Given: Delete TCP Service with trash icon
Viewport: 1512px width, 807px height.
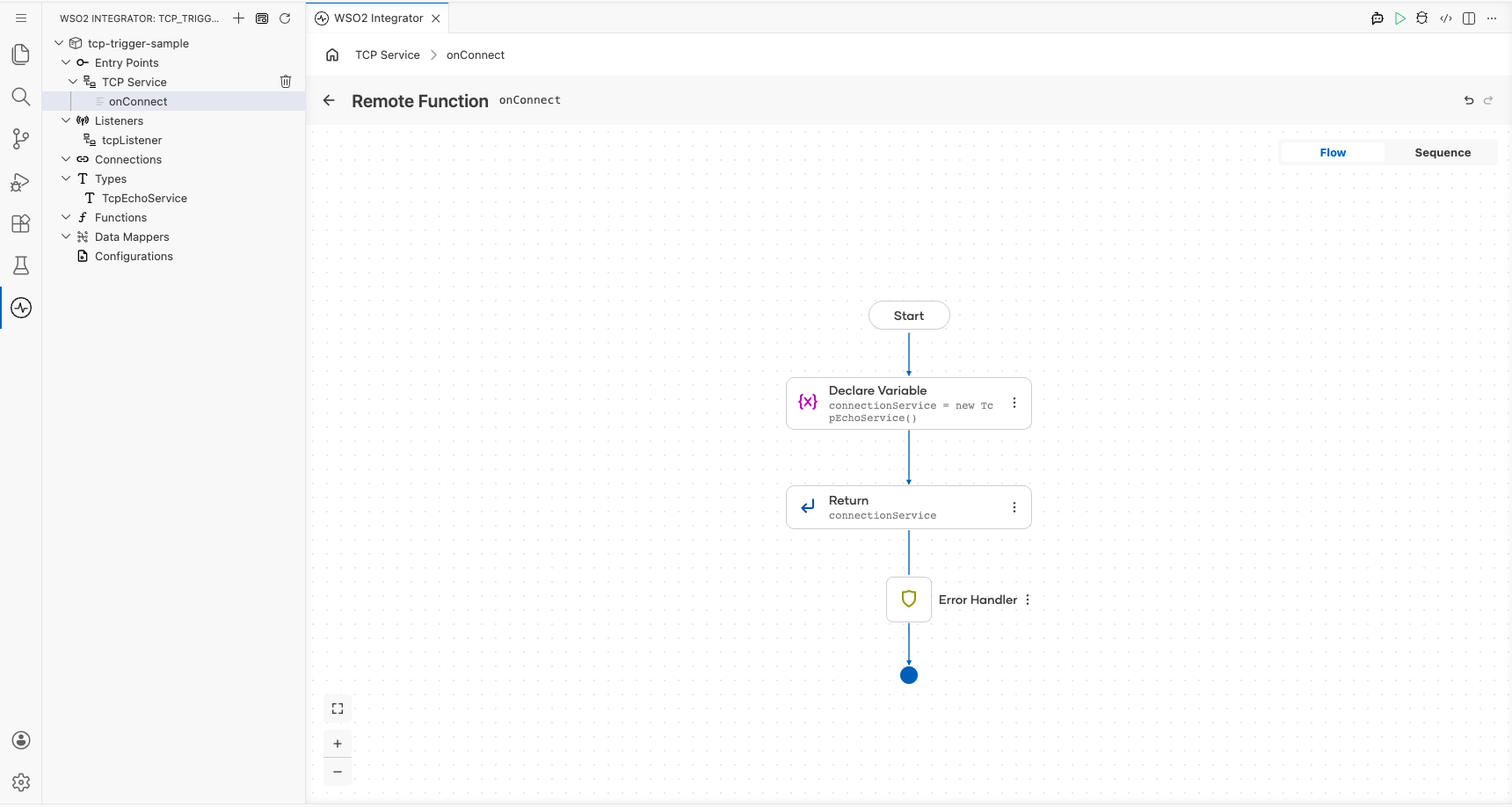Looking at the screenshot, I should coord(286,82).
